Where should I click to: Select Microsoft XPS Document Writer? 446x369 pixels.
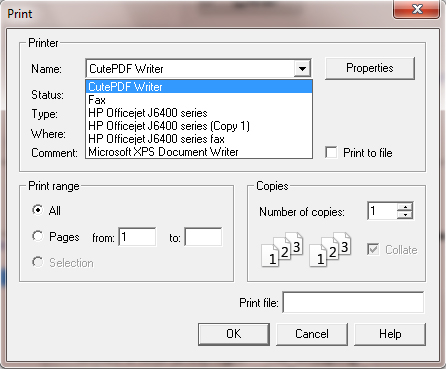click(199, 152)
